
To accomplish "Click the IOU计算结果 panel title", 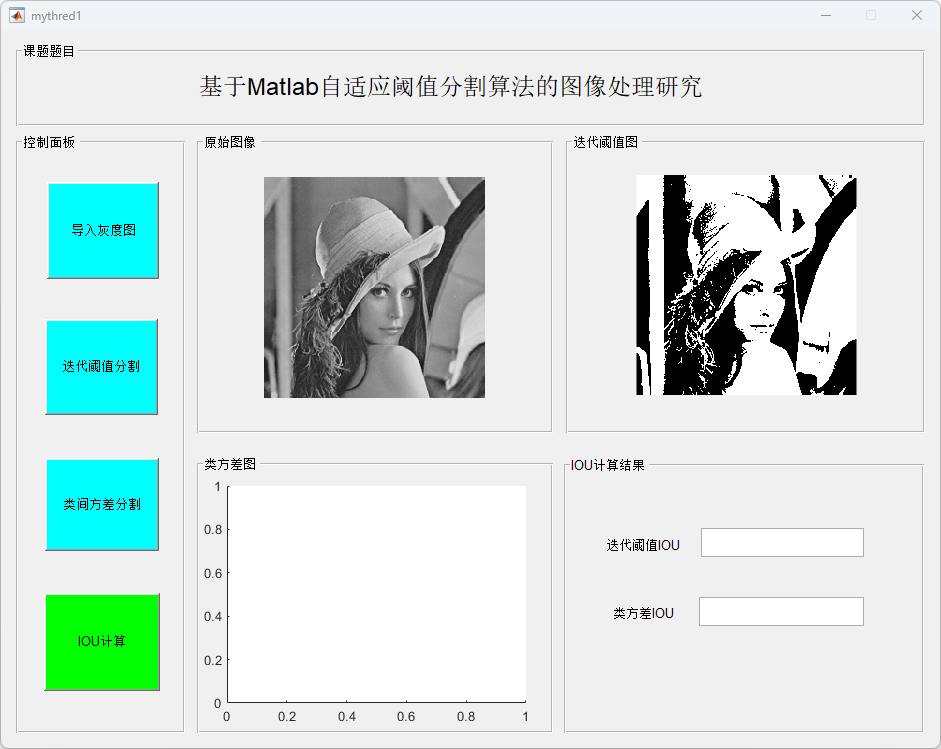I will [607, 465].
